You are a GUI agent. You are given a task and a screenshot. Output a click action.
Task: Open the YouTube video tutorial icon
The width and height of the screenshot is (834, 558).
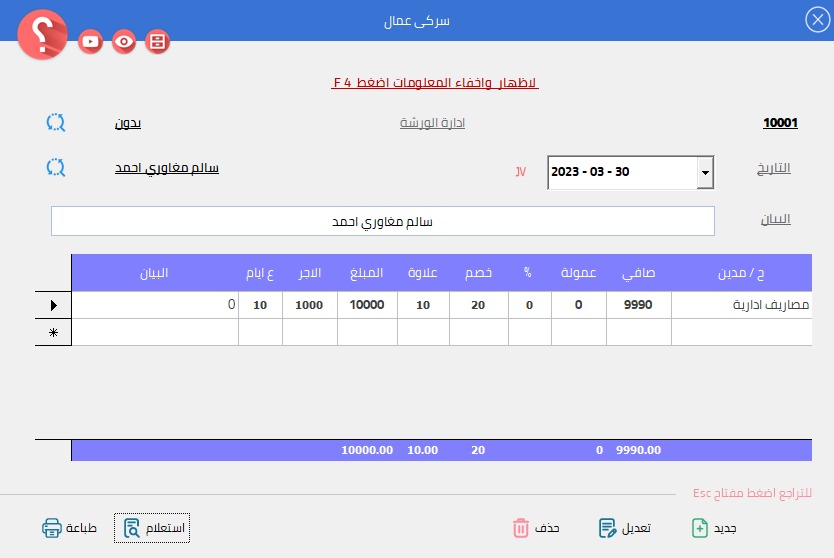point(91,41)
